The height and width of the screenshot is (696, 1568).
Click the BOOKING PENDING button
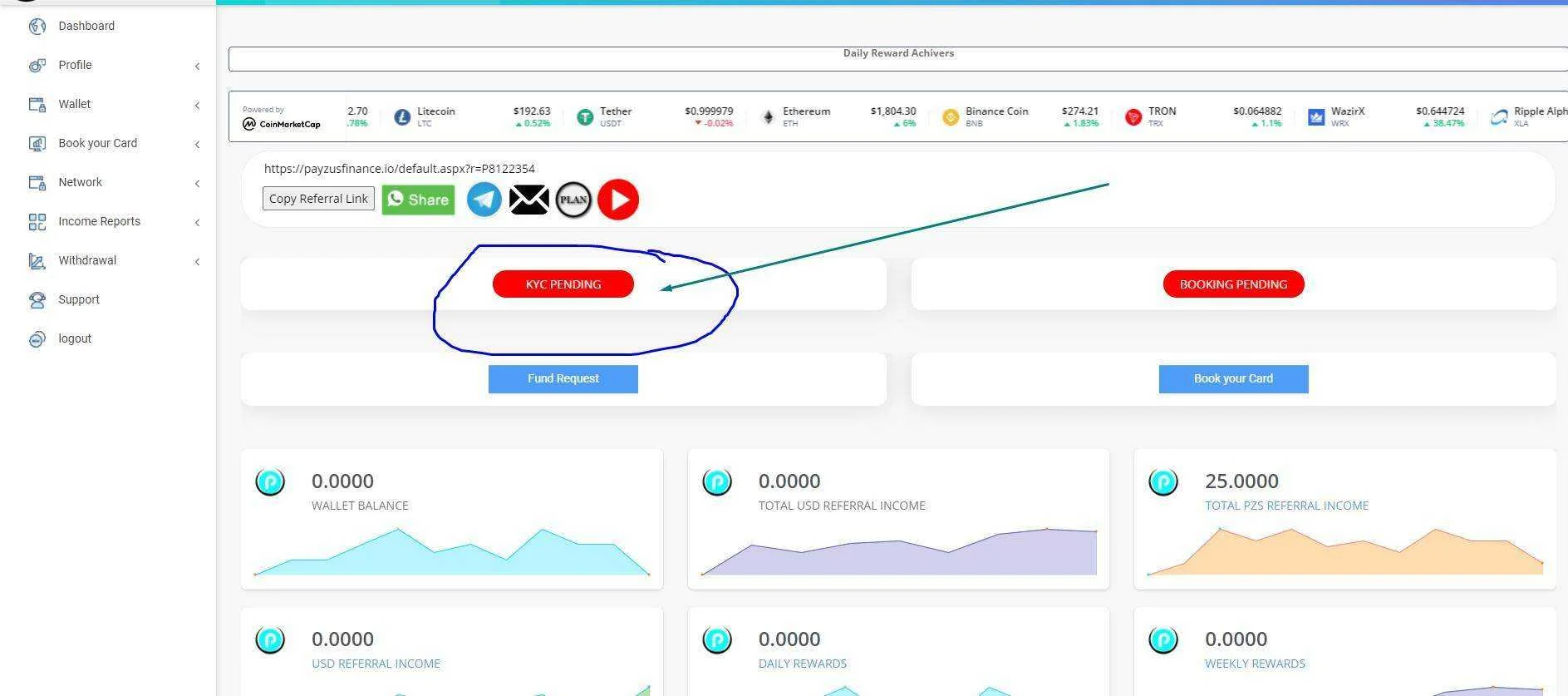click(1234, 284)
